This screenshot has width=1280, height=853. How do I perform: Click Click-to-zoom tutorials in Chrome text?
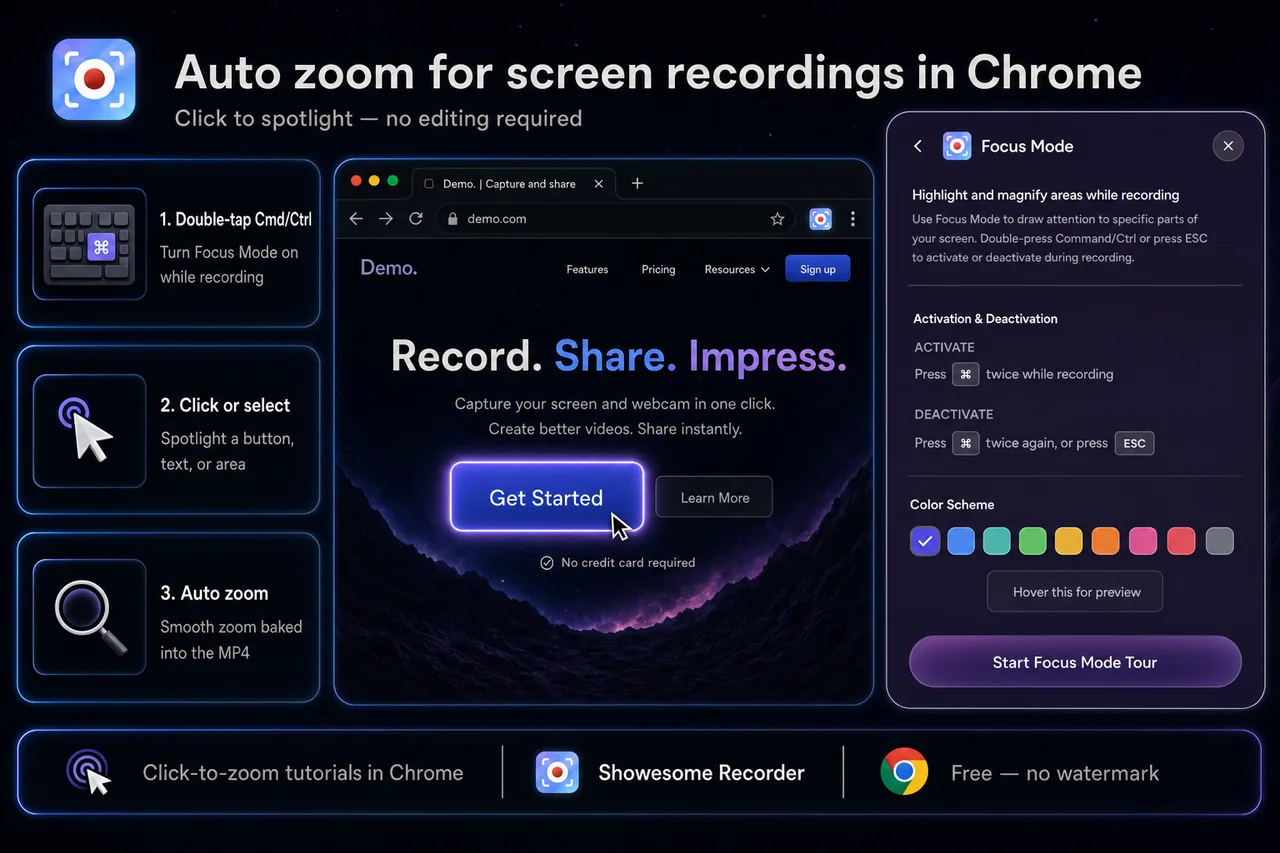303,773
